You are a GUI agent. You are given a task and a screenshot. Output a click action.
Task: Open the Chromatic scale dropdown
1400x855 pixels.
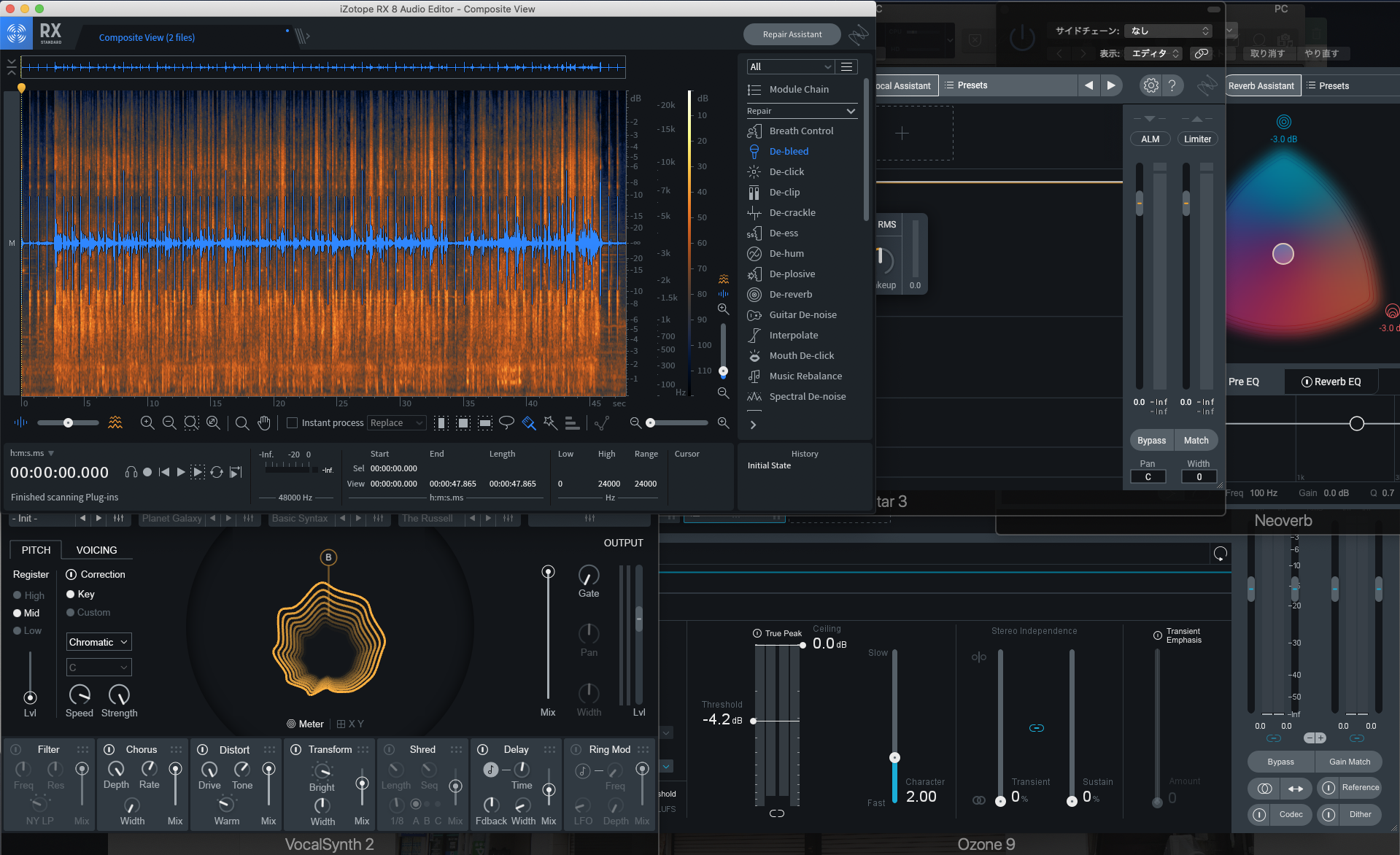[99, 642]
